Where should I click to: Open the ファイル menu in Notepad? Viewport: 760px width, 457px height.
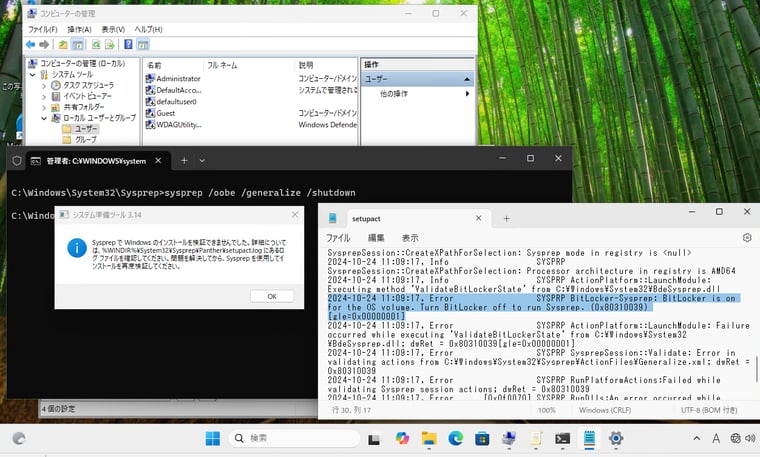point(338,237)
